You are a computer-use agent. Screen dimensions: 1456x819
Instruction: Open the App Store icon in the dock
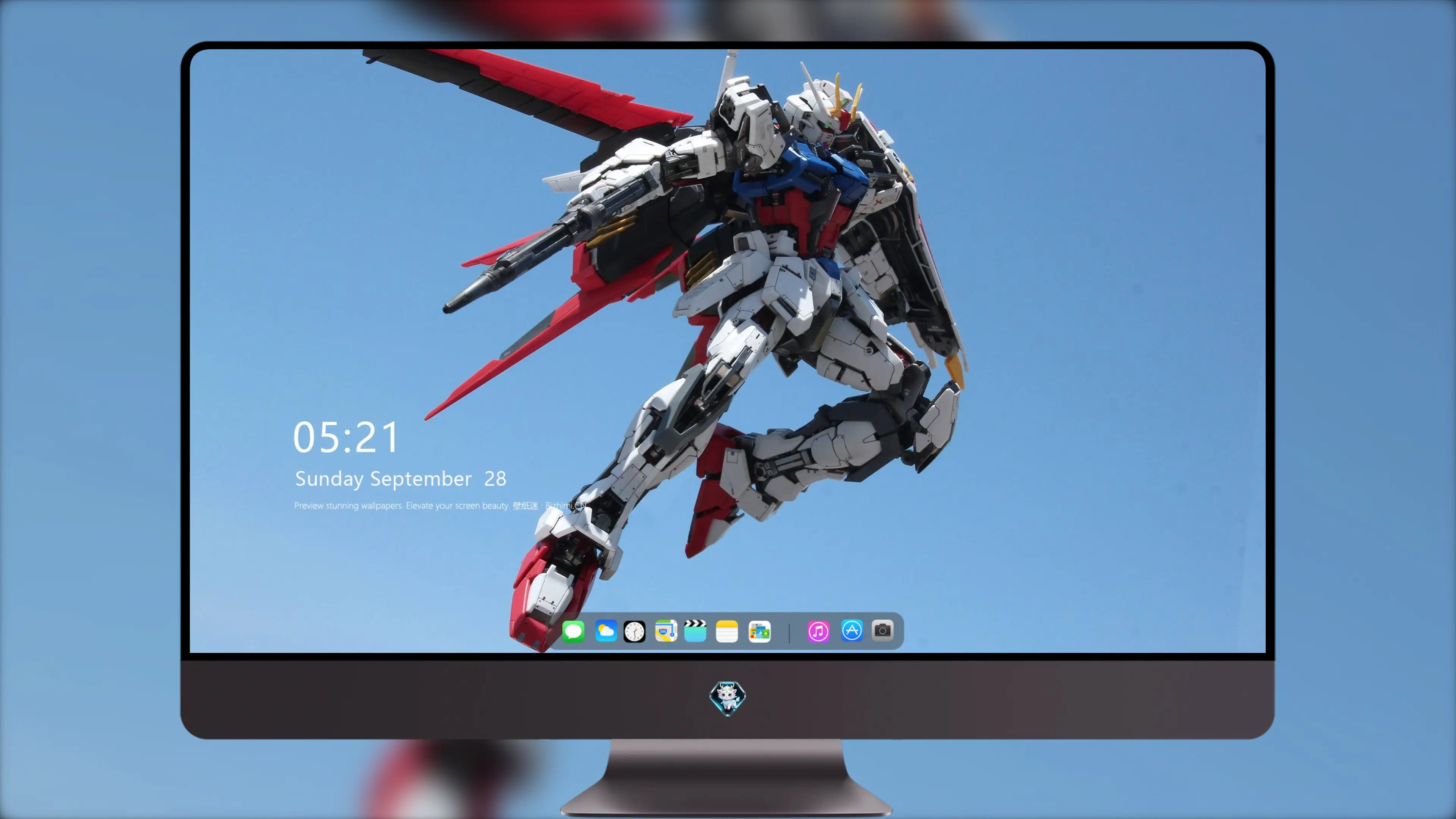(x=852, y=631)
